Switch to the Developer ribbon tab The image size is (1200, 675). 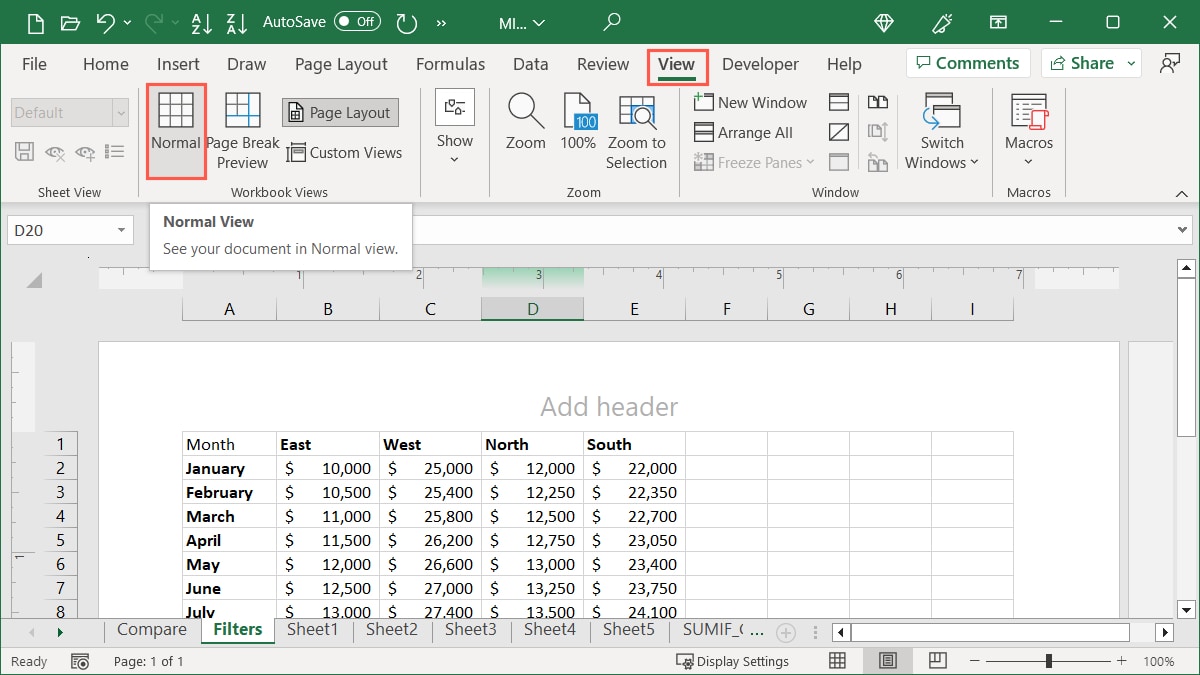tap(760, 63)
